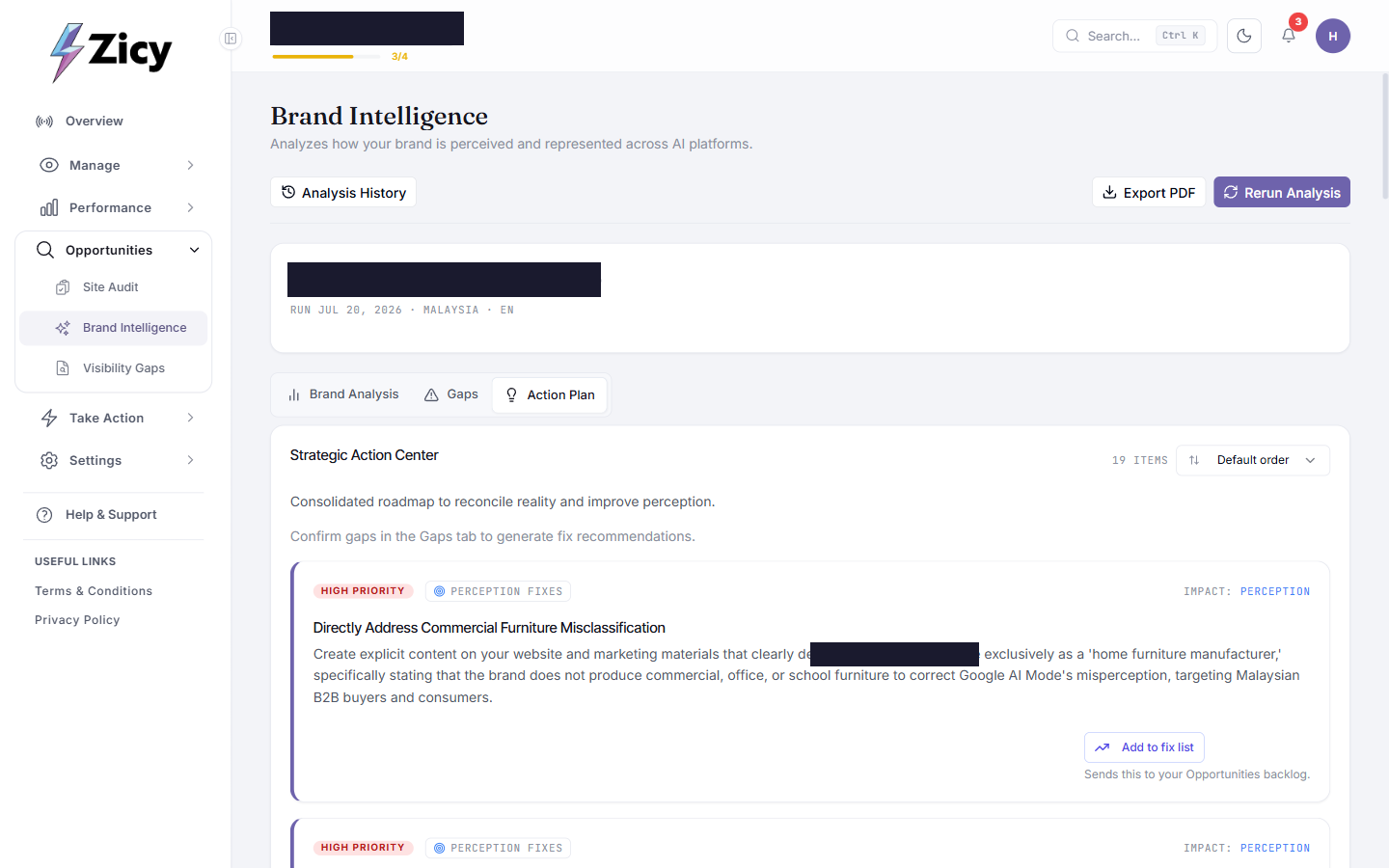Click the Zicy lightning logo
The width and height of the screenshot is (1389, 868).
click(x=111, y=52)
